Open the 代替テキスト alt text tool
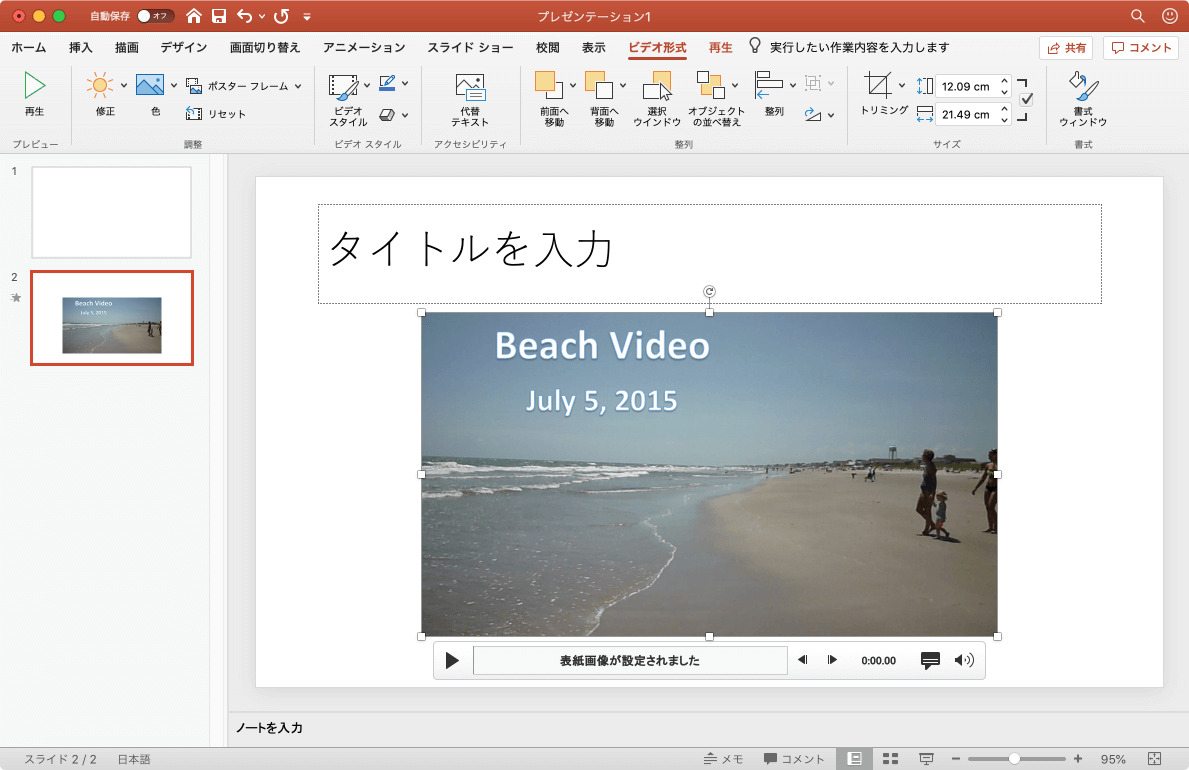This screenshot has width=1189, height=770. tap(469, 88)
